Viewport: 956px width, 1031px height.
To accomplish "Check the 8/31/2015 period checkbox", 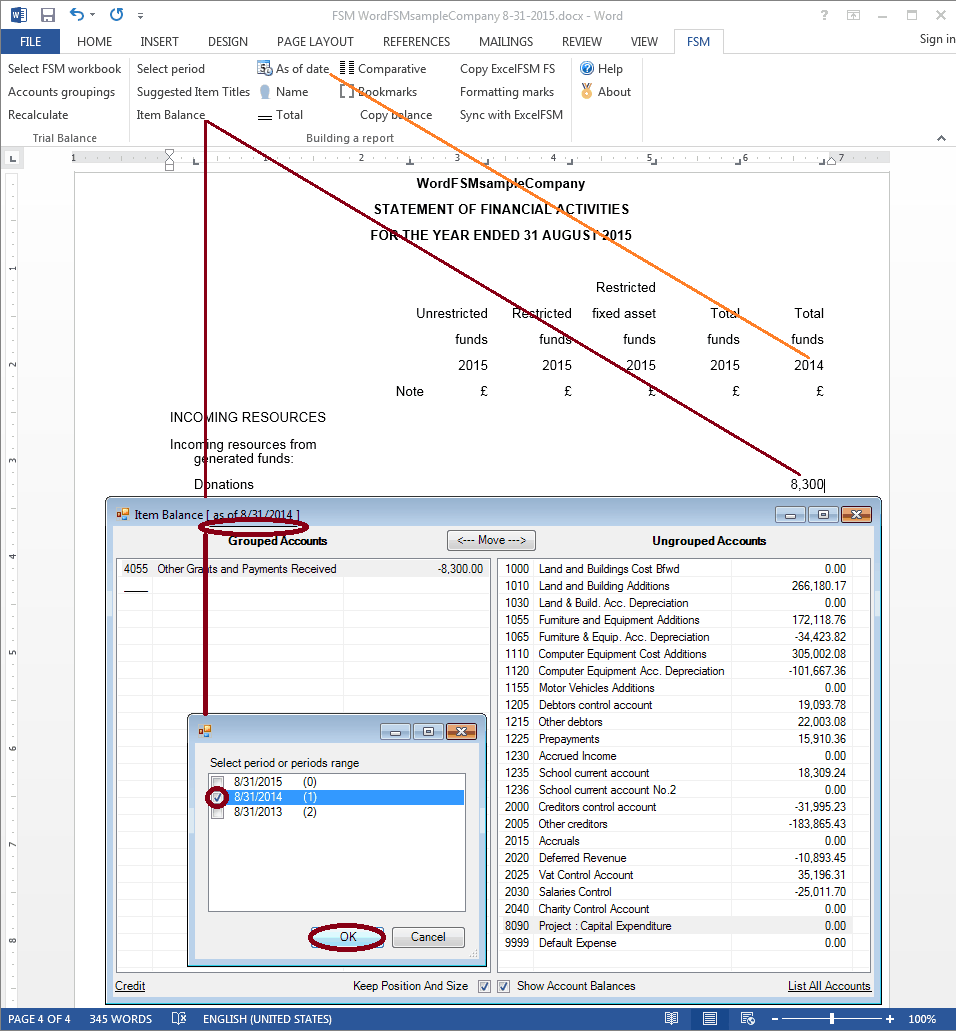I will tap(217, 781).
